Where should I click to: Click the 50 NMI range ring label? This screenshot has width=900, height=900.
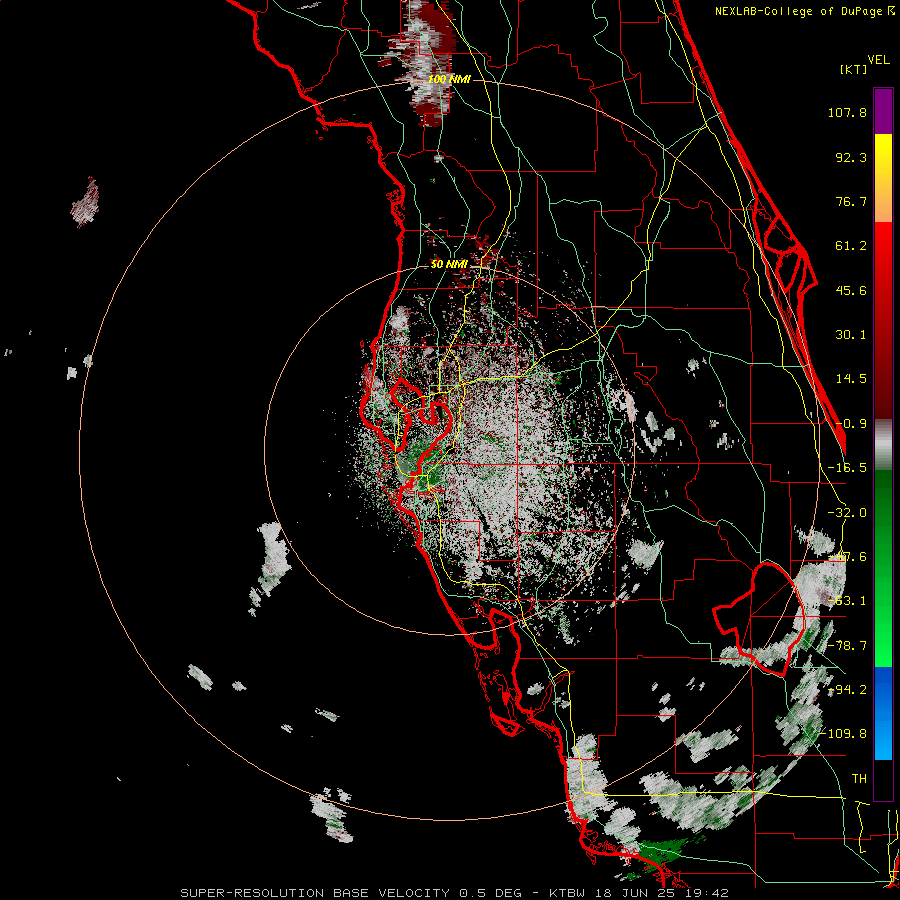[449, 265]
